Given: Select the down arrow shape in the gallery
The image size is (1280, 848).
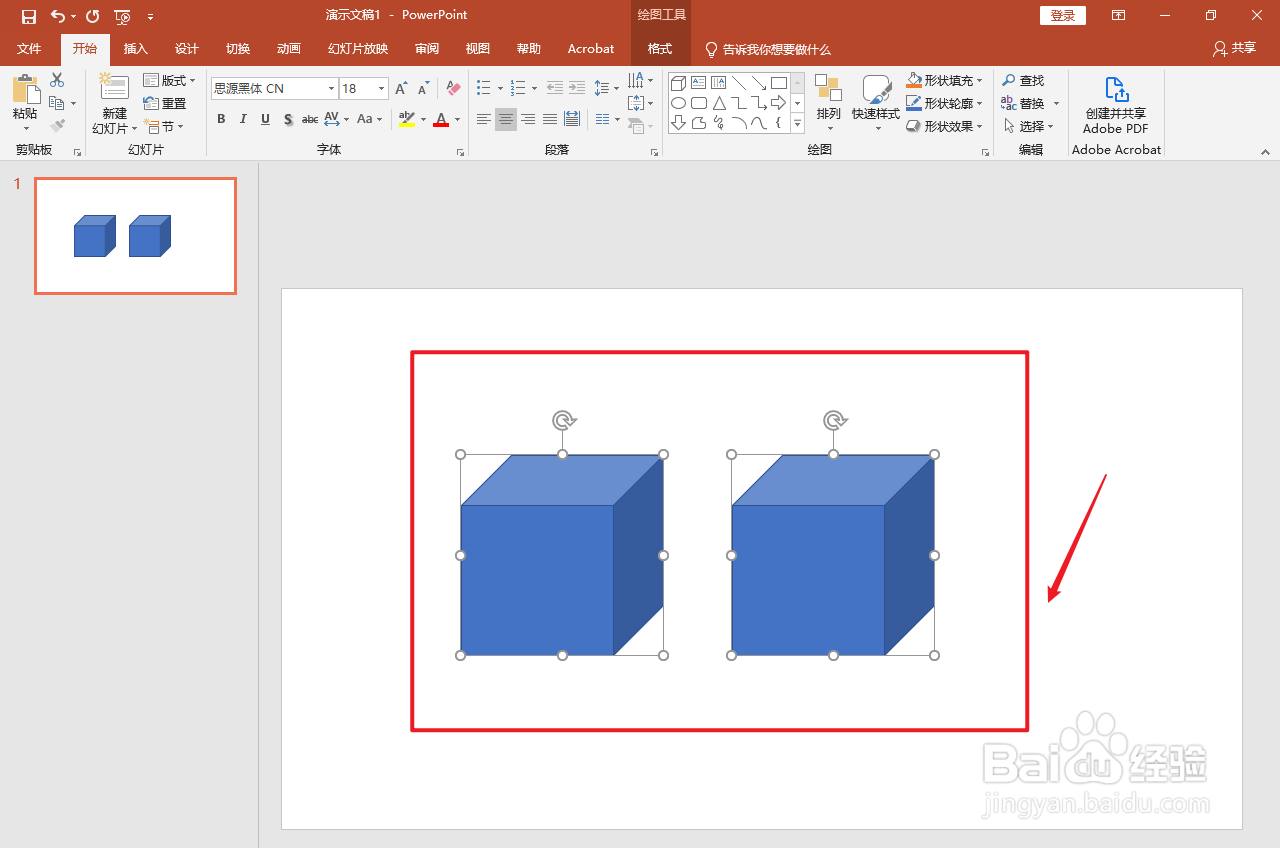Looking at the screenshot, I should click(x=678, y=123).
